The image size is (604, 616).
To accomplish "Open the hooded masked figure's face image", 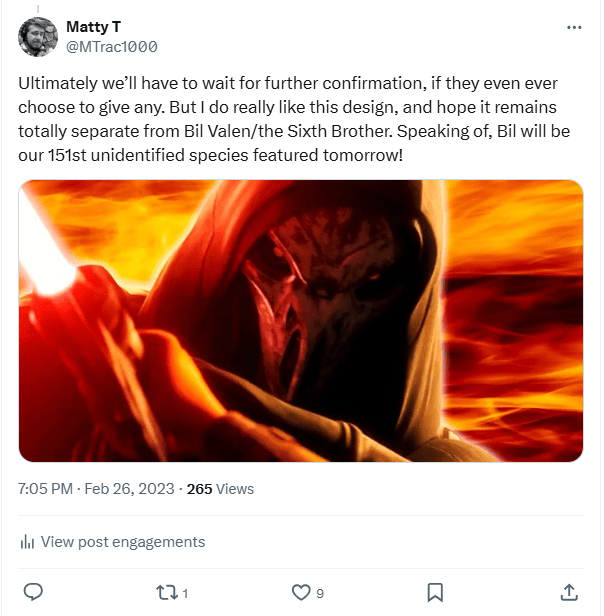I will point(300,290).
